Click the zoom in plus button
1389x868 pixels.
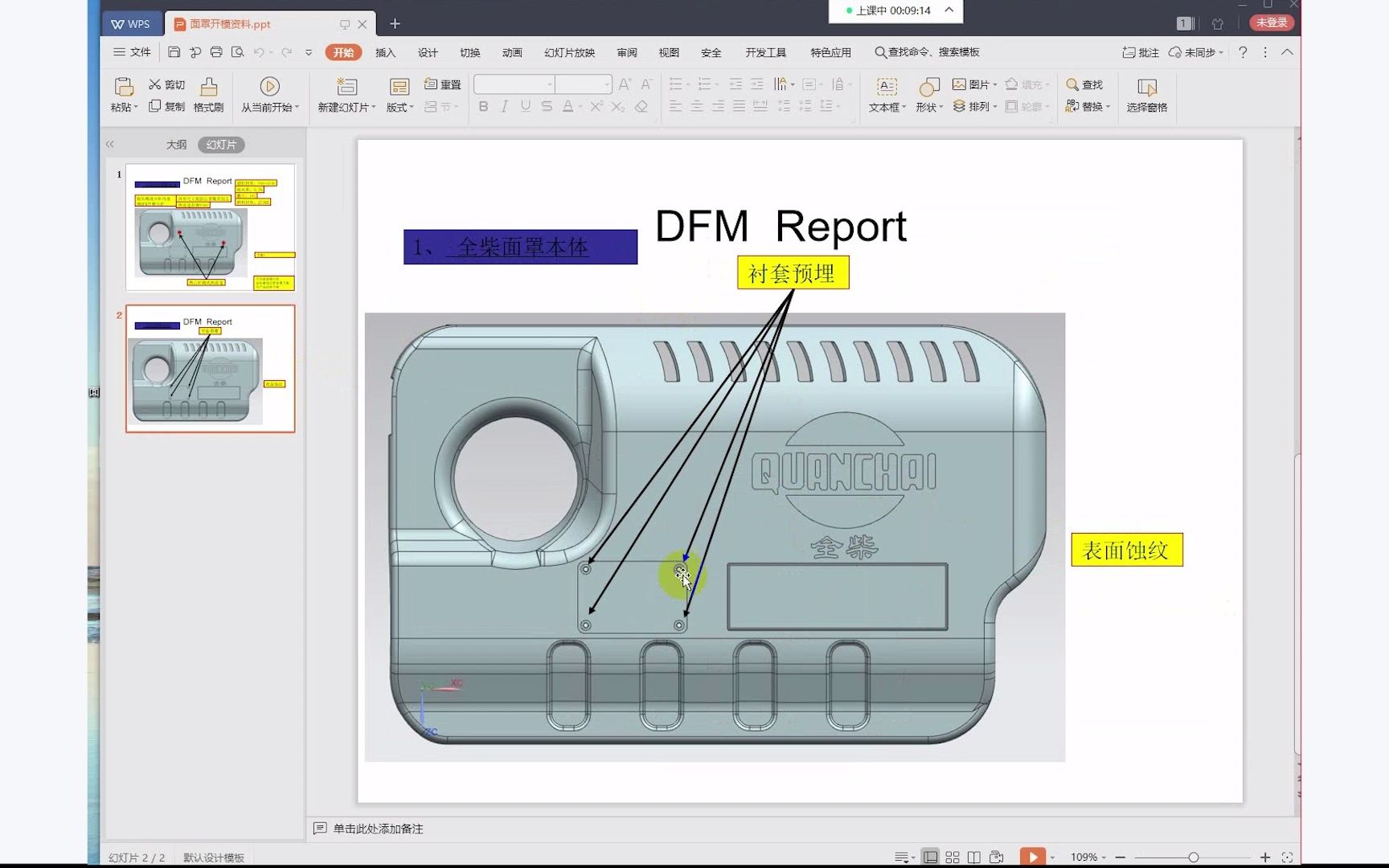click(x=1265, y=858)
